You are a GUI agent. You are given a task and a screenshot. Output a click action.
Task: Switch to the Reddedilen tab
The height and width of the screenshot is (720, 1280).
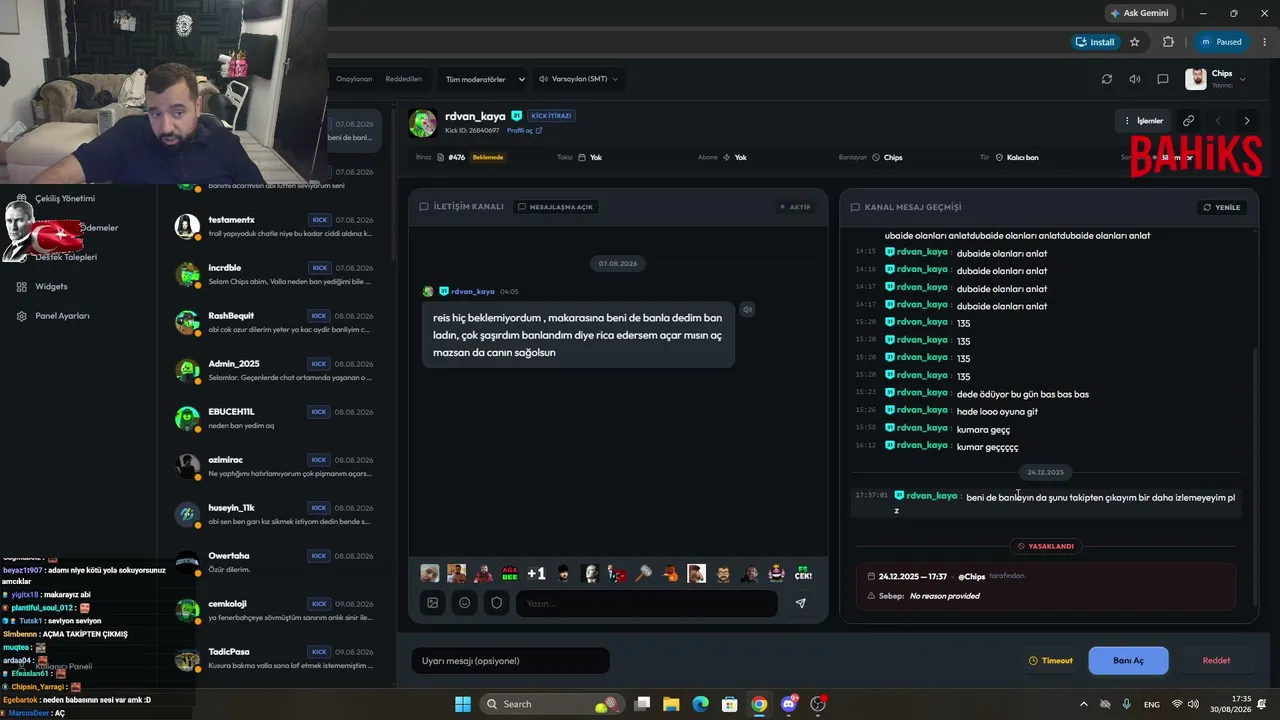[403, 79]
